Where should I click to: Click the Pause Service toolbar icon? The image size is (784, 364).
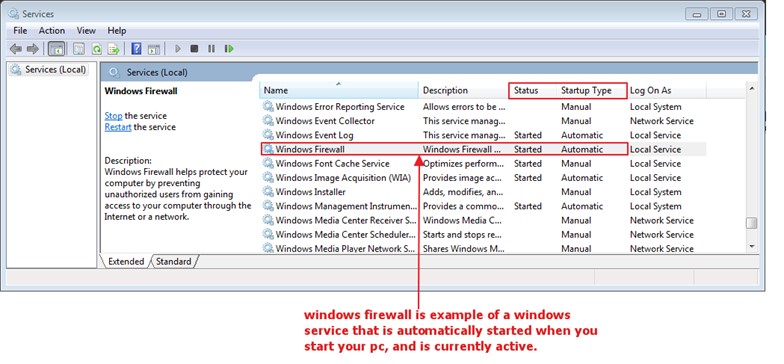coord(212,48)
